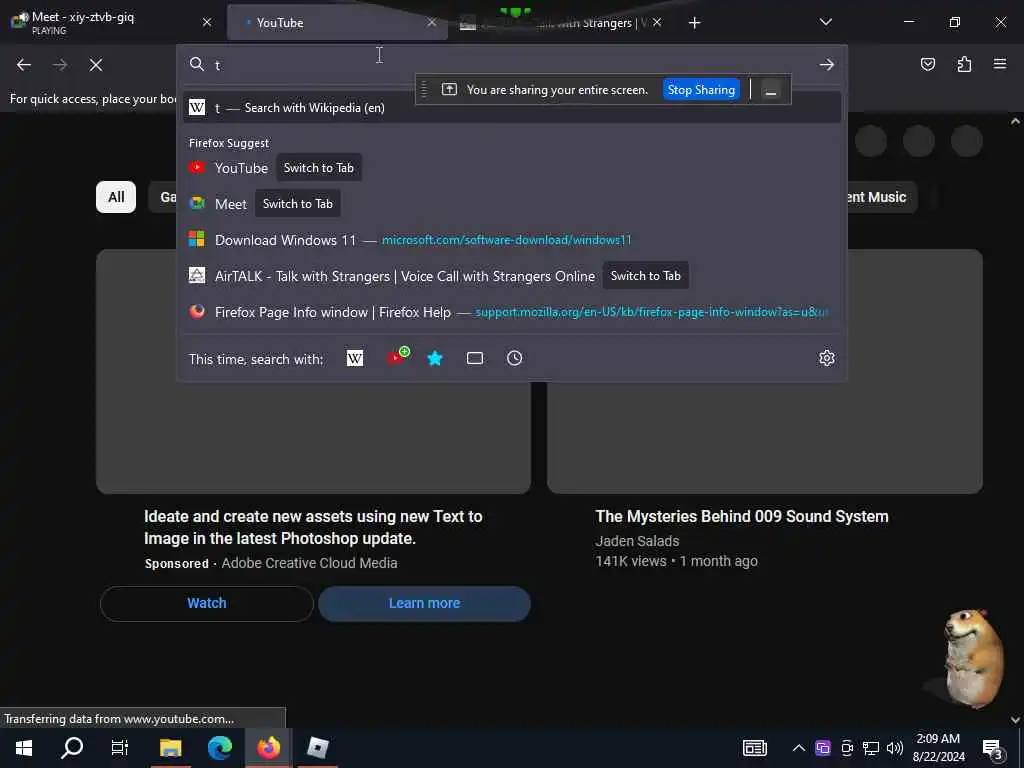Open 'The Mysteries Behind 009 Sound System' title
Viewport: 1024px width, 768px height.
(741, 517)
